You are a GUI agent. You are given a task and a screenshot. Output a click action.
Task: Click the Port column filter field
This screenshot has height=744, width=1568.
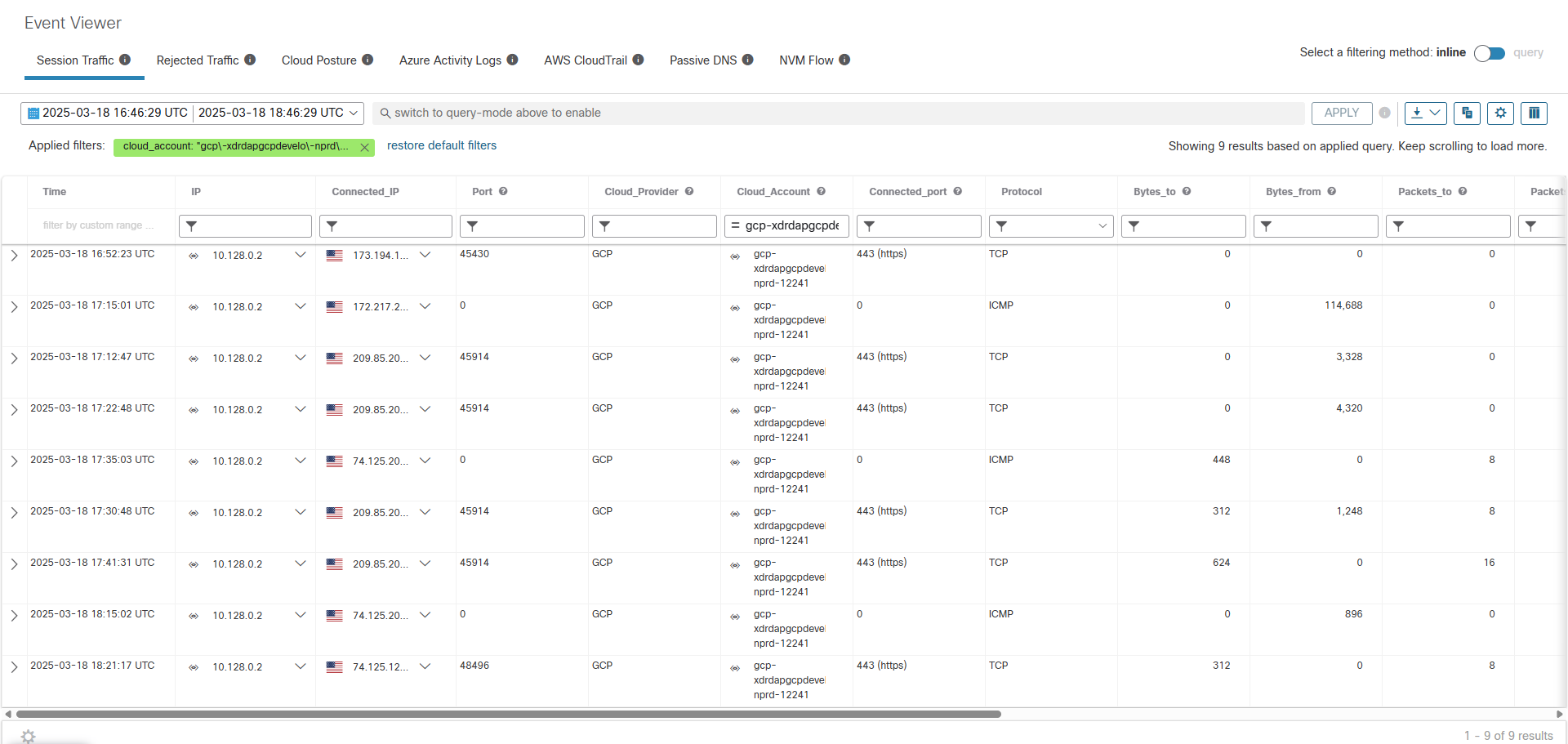[522, 225]
